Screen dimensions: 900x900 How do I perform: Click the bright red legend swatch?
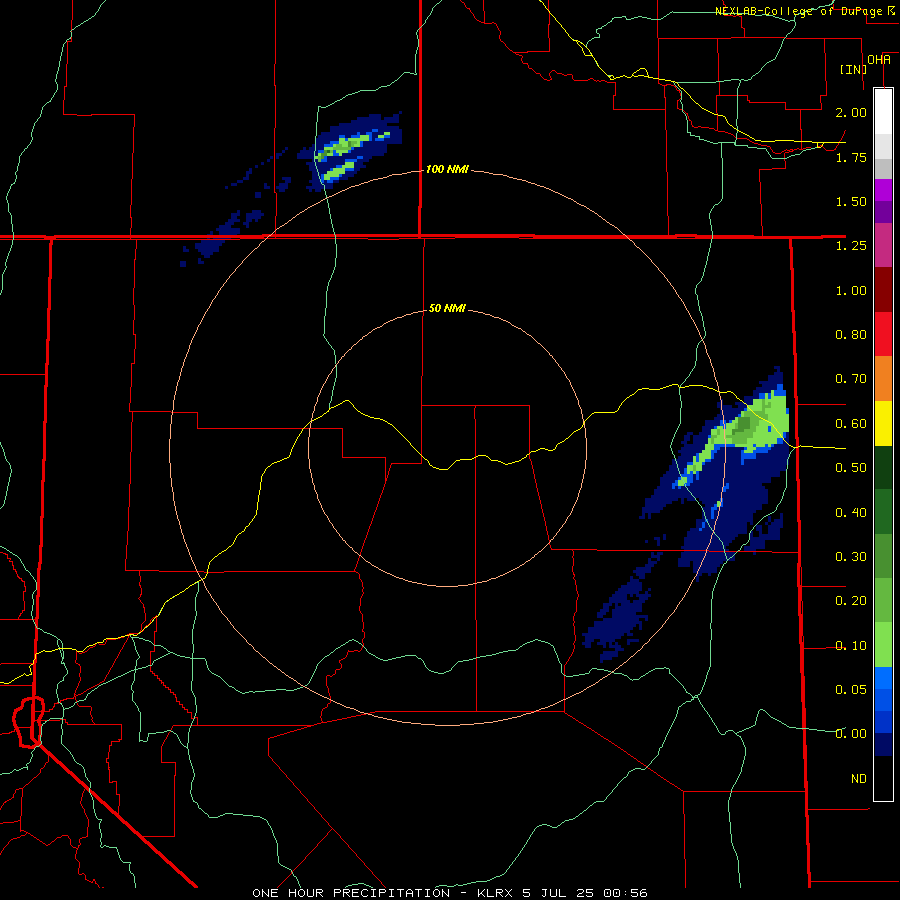tap(883, 334)
